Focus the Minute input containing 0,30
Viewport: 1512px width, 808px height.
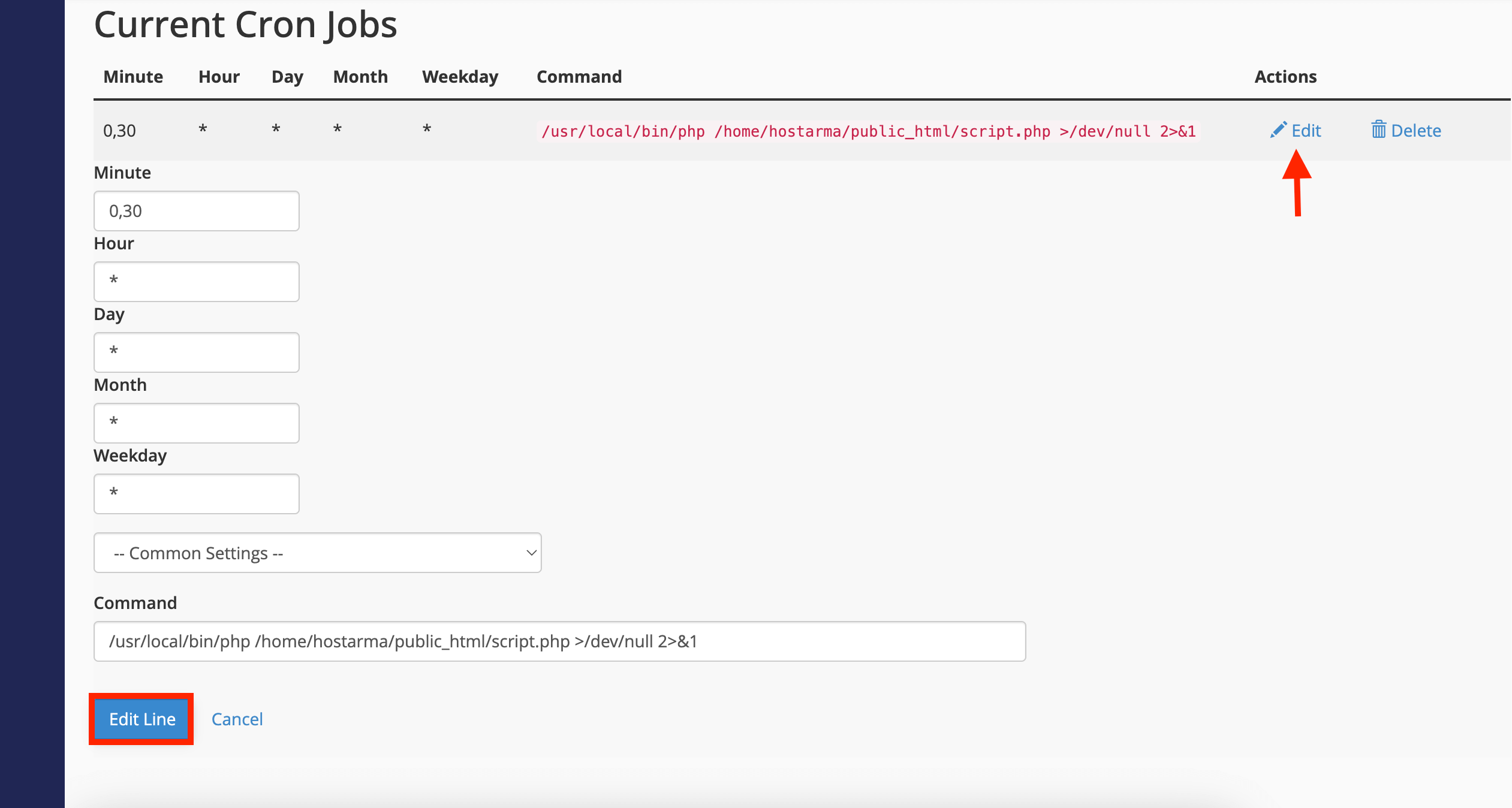point(197,211)
